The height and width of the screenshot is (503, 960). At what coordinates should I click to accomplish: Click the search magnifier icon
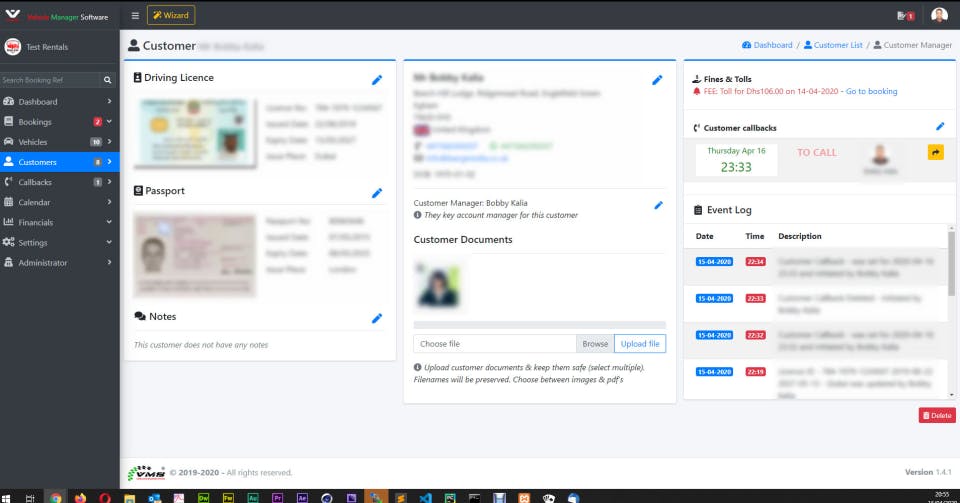[108, 80]
